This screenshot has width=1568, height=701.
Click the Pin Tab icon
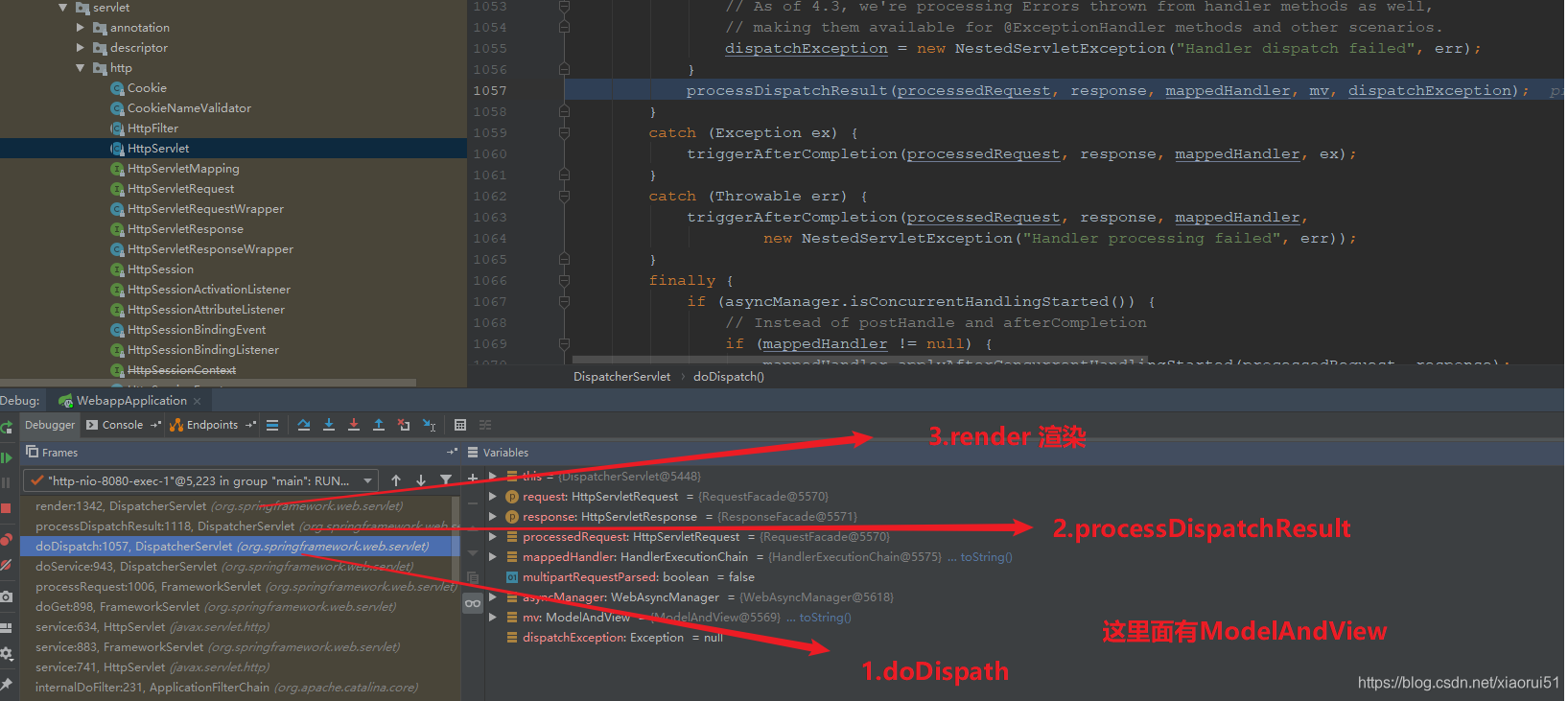point(7,684)
